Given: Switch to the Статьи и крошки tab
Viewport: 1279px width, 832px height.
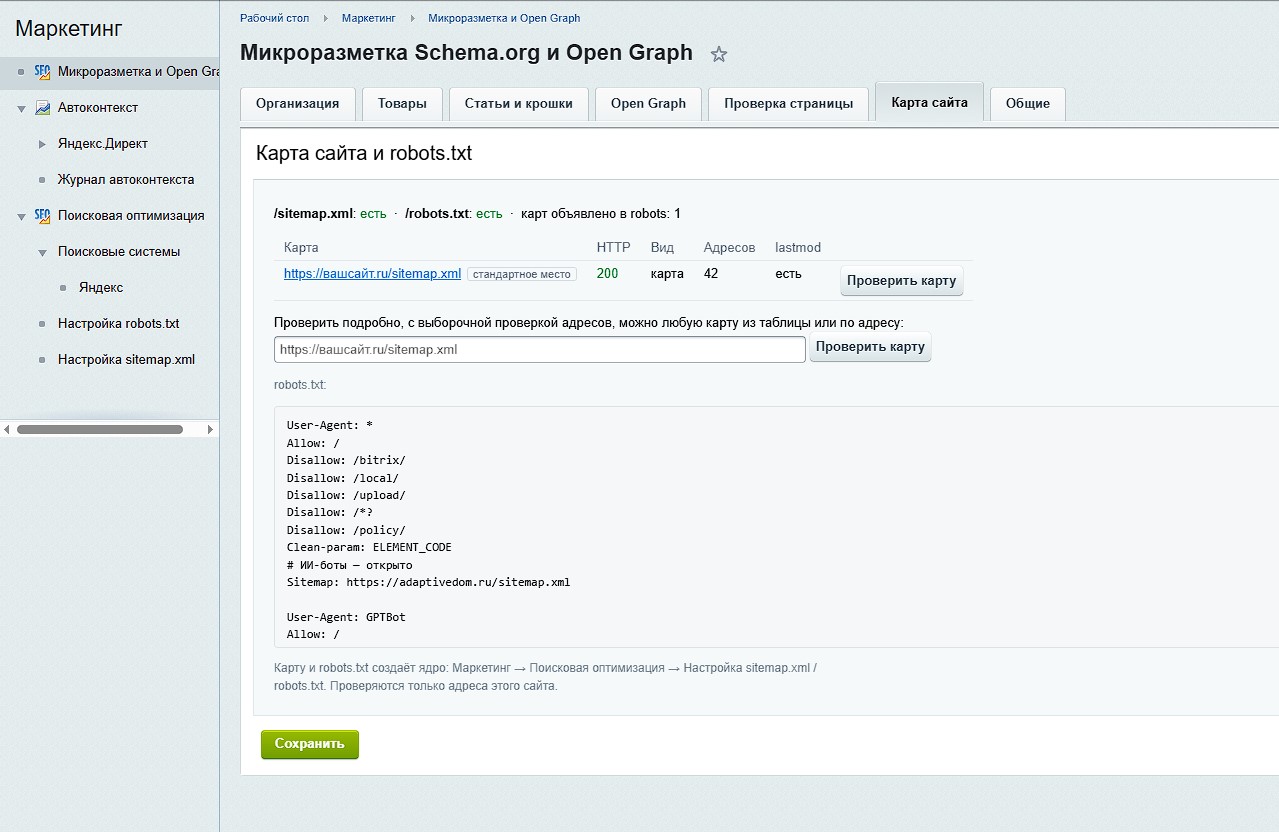Looking at the screenshot, I should 519,103.
